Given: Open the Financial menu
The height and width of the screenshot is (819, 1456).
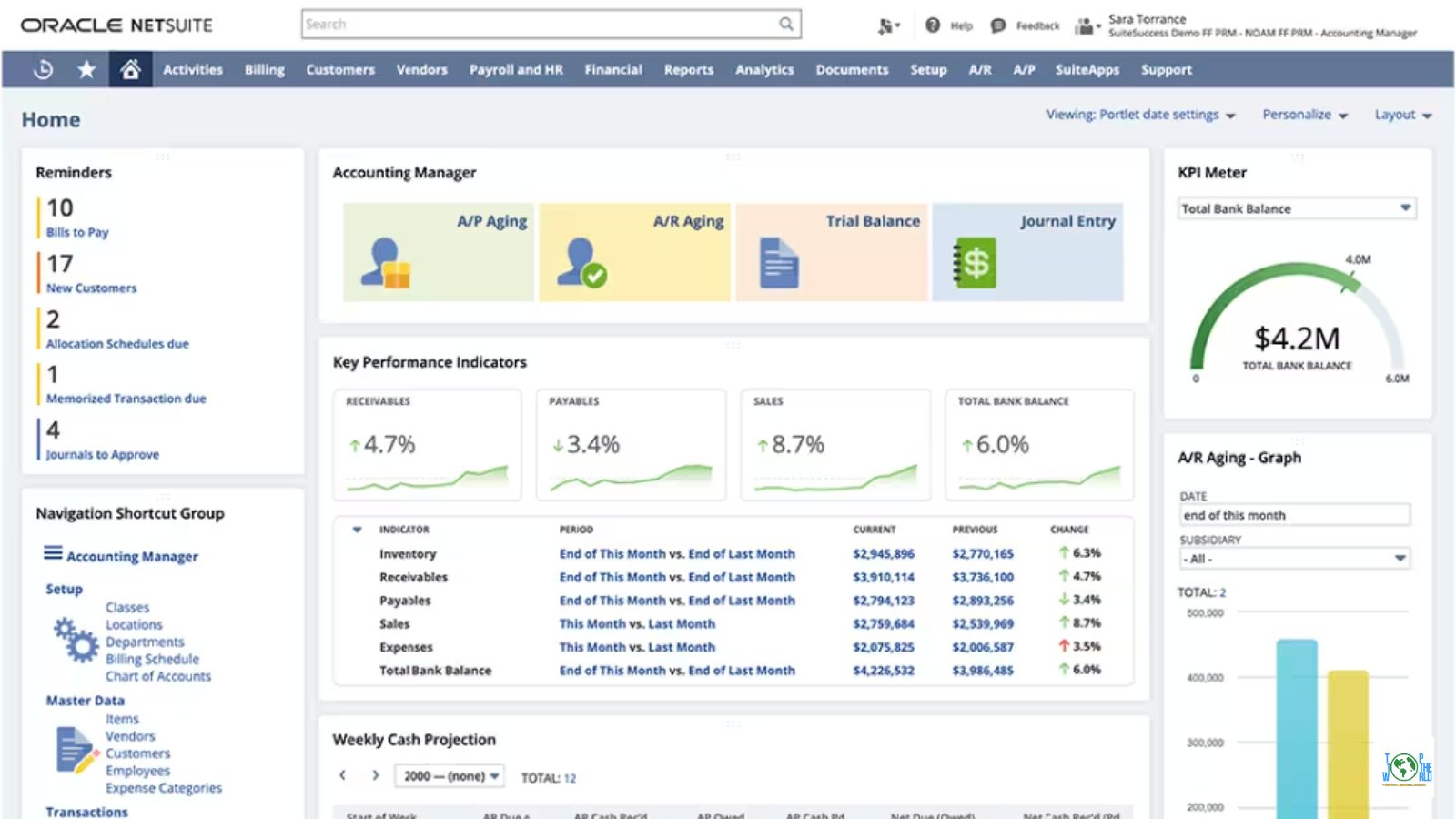Looking at the screenshot, I should [613, 69].
